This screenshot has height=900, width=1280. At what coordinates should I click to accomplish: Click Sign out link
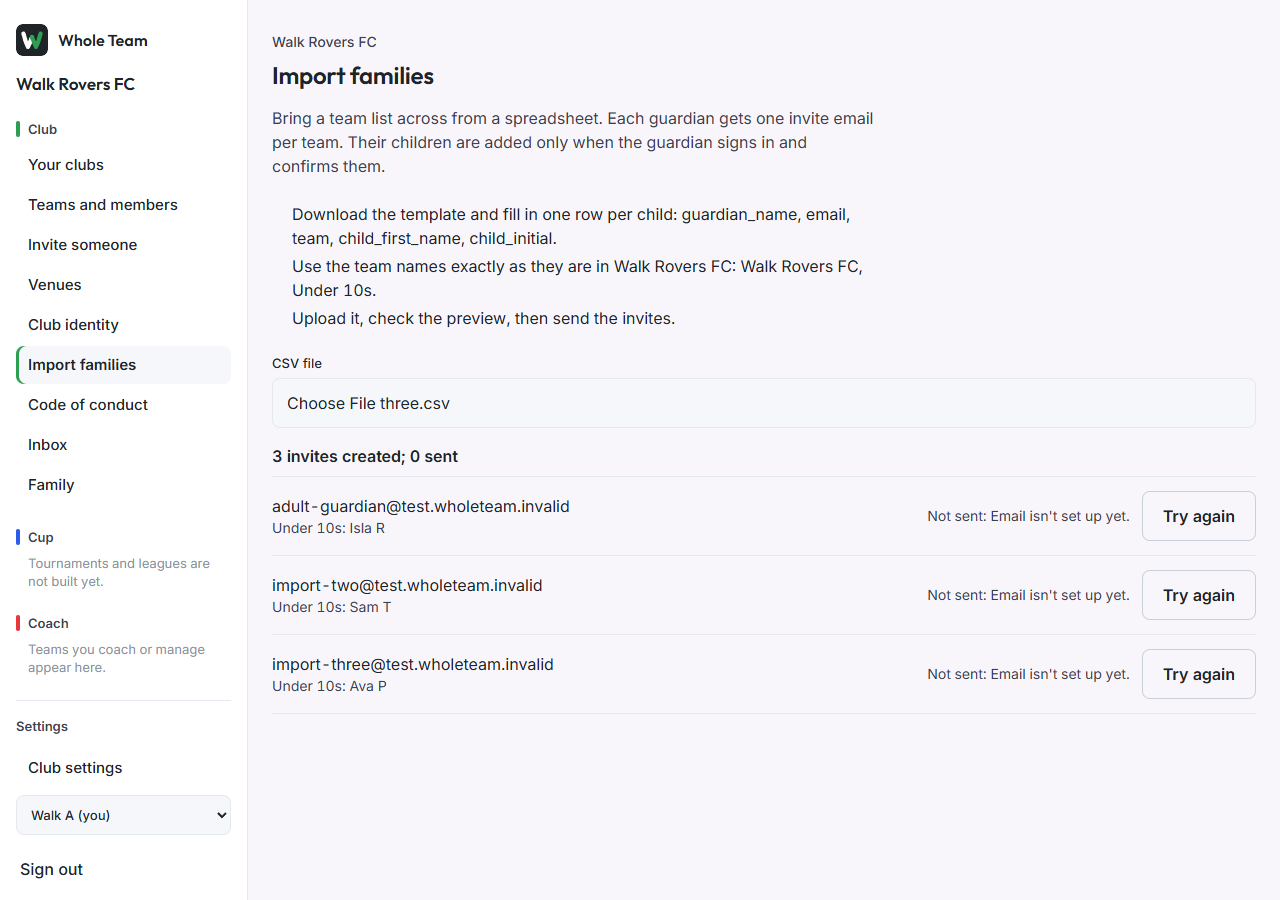pyautogui.click(x=51, y=870)
